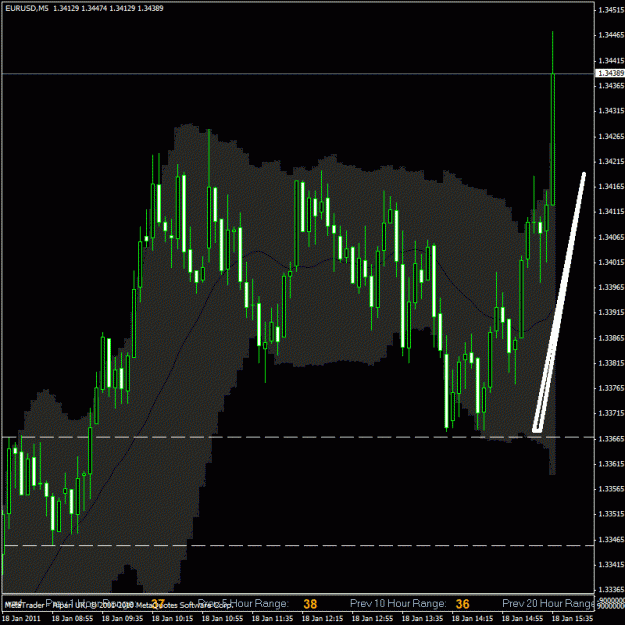625x625 pixels.
Task: Click the 1.34065 price axis label
Action: (611, 238)
